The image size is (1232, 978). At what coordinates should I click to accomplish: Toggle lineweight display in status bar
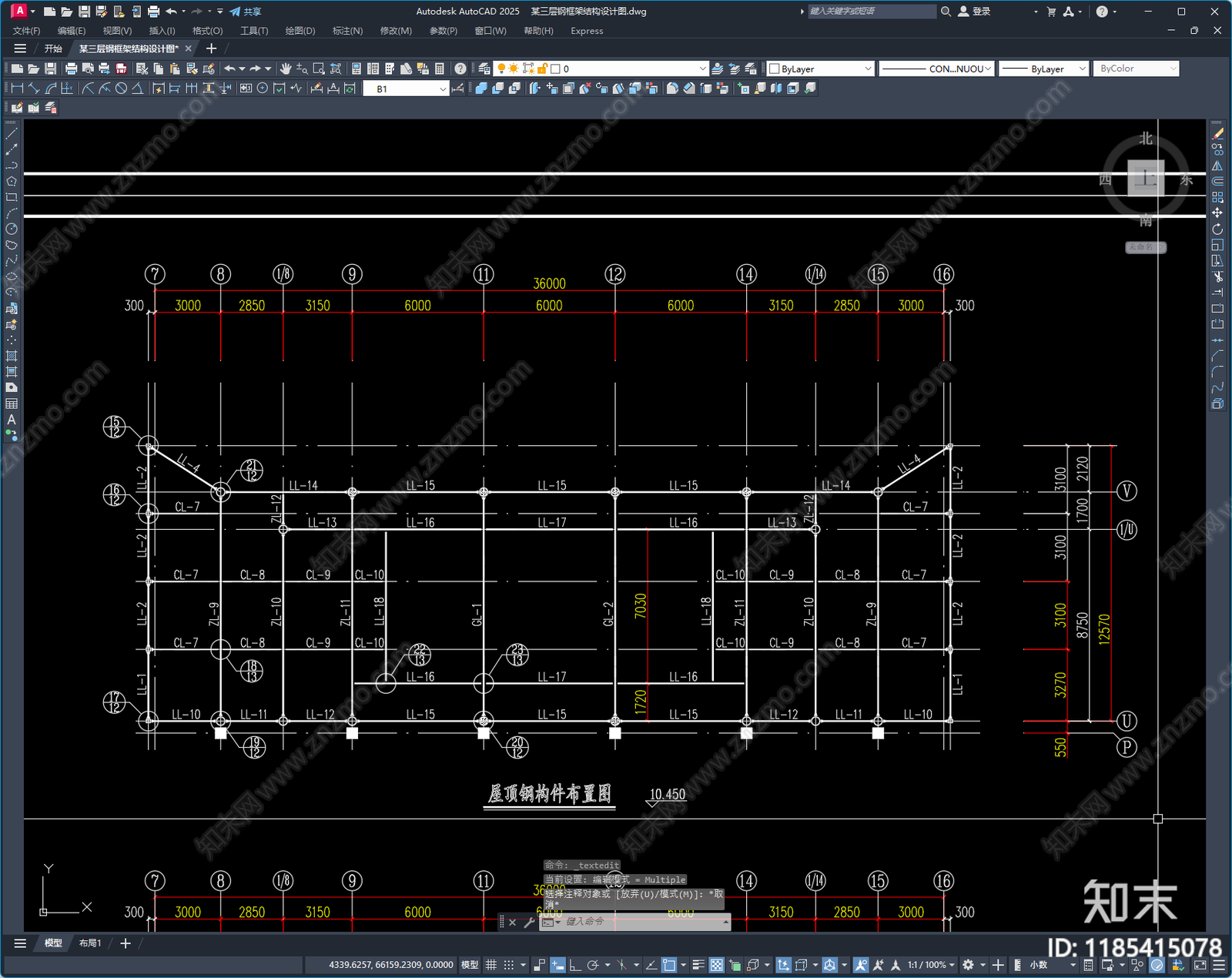[698, 965]
